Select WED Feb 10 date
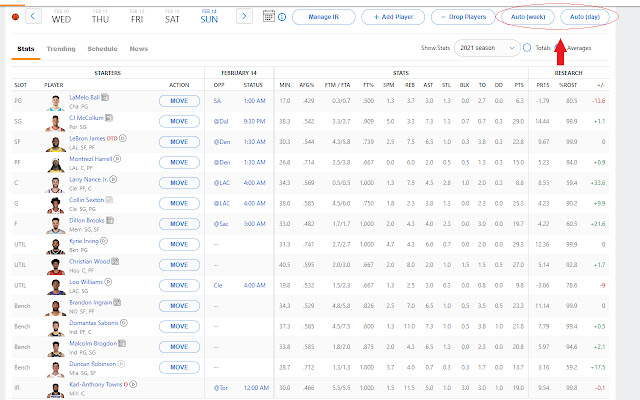Screen dimensions: 640x400 pyautogui.click(x=61, y=16)
